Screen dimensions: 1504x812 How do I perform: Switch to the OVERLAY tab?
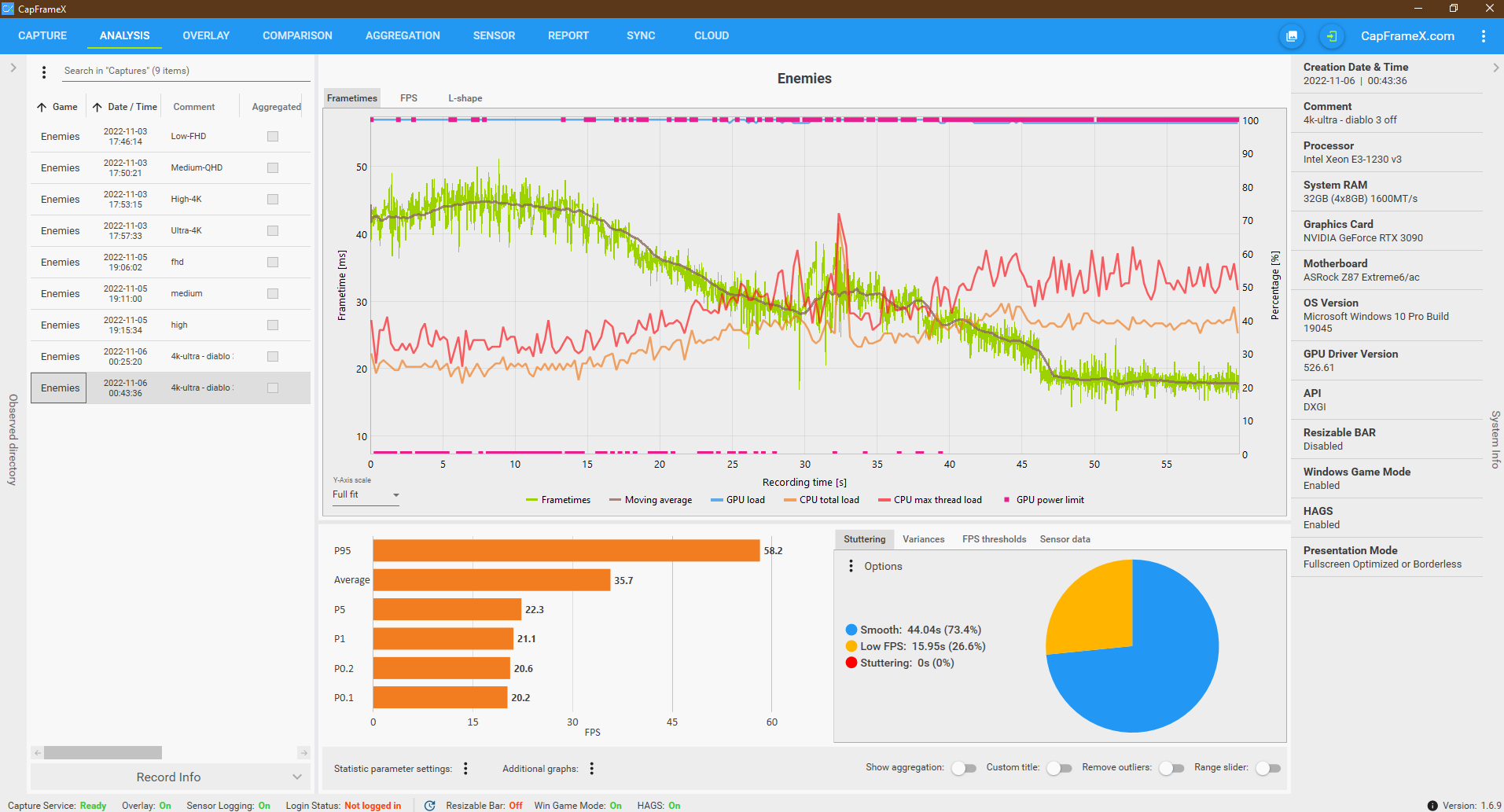pos(206,35)
